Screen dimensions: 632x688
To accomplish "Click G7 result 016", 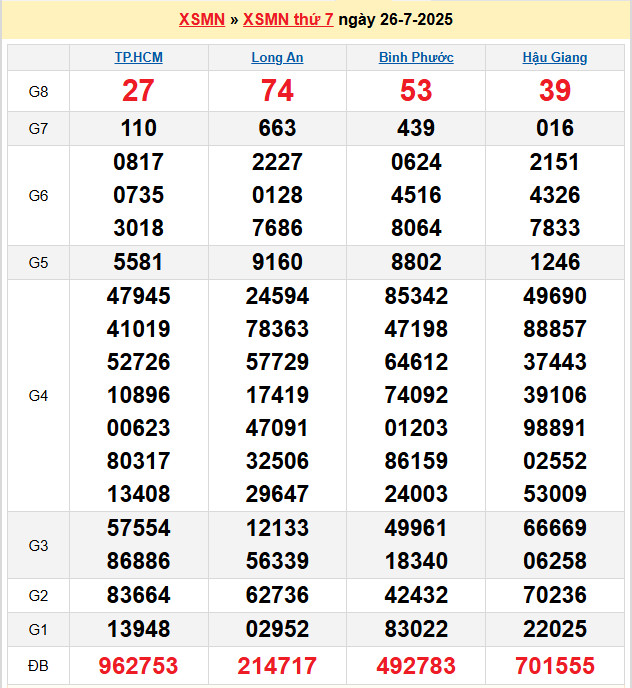I will (555, 128).
